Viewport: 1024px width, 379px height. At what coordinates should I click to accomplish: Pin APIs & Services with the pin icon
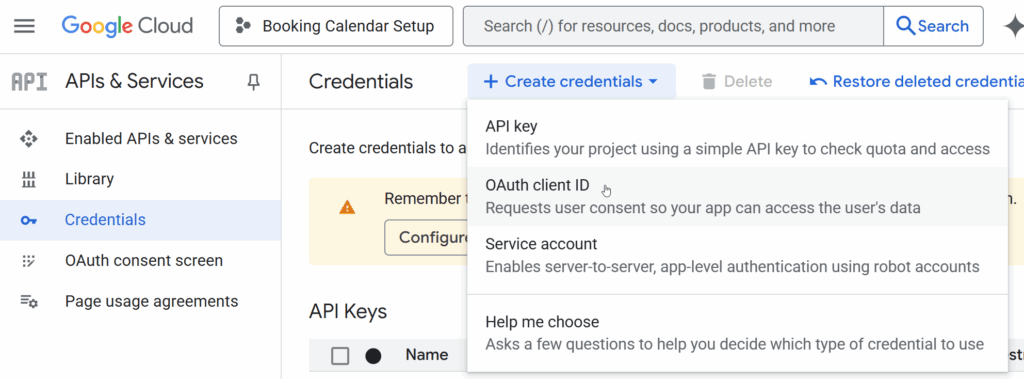click(253, 82)
